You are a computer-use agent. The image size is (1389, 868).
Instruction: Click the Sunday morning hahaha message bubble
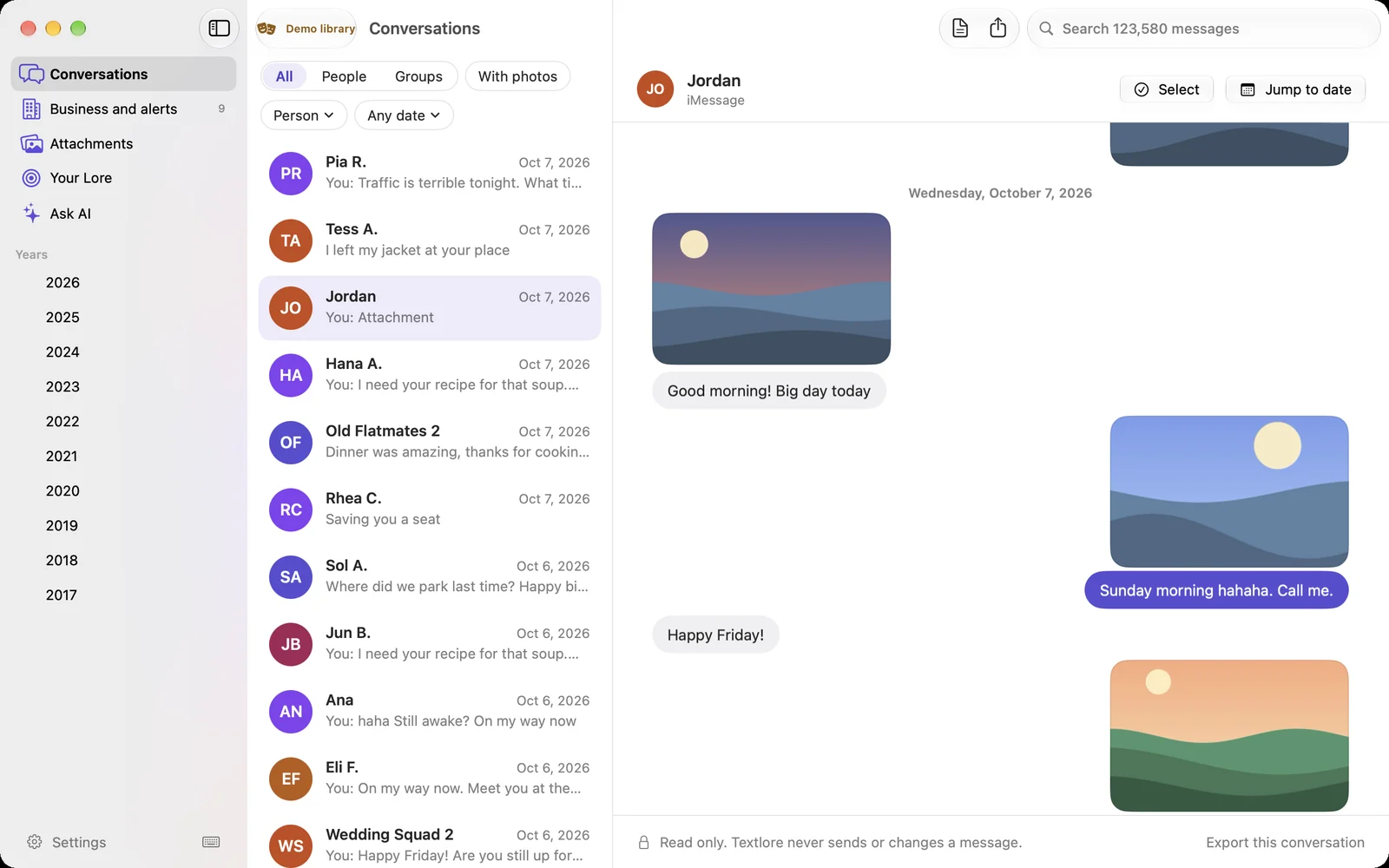tap(1216, 590)
